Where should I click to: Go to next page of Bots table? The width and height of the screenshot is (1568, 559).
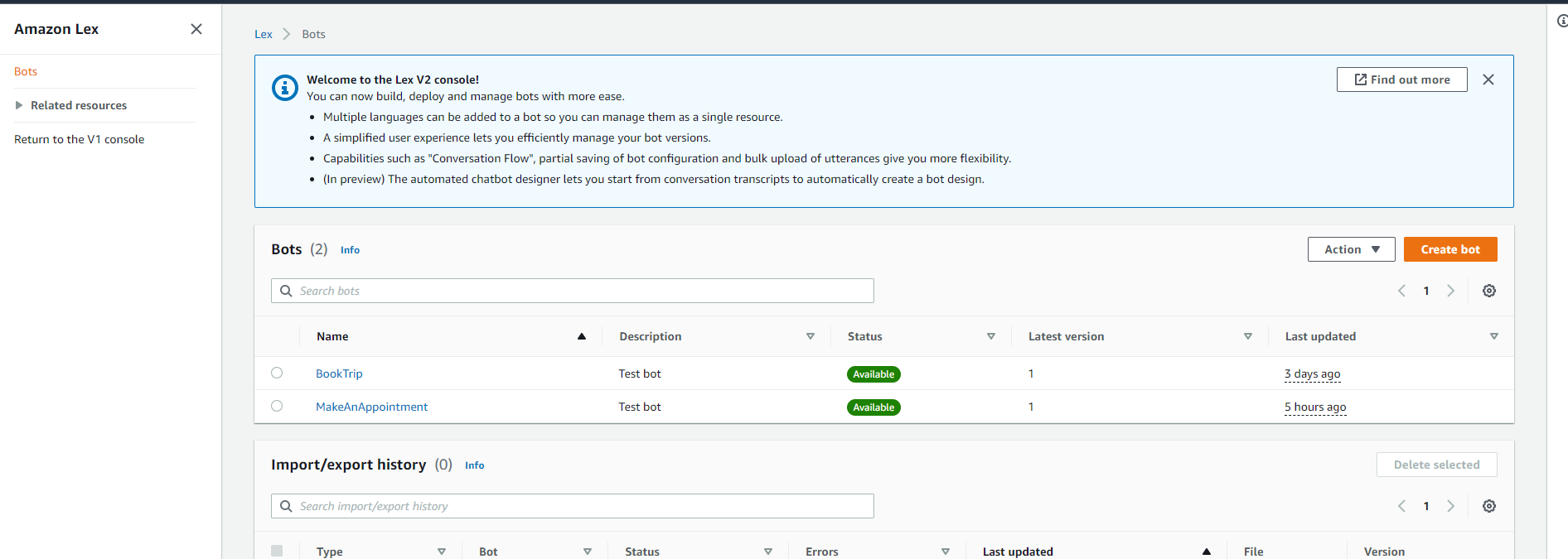[x=1450, y=291]
